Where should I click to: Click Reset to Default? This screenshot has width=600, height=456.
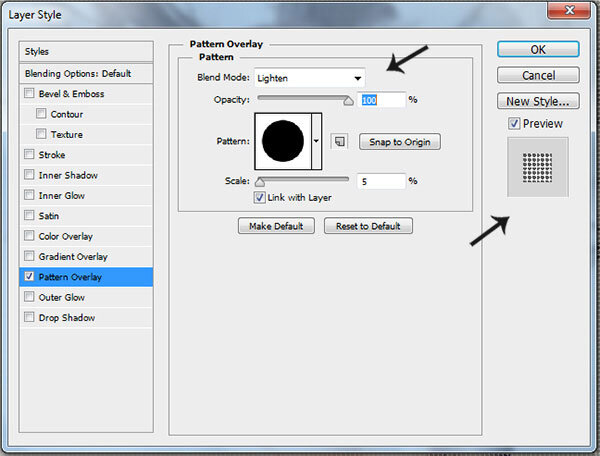[x=368, y=226]
